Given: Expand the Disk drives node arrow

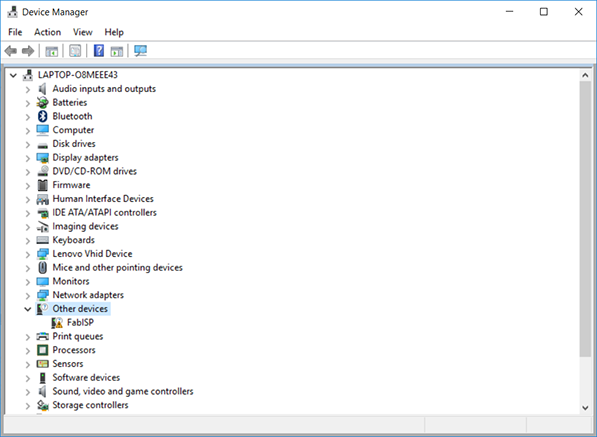Looking at the screenshot, I should 27,144.
